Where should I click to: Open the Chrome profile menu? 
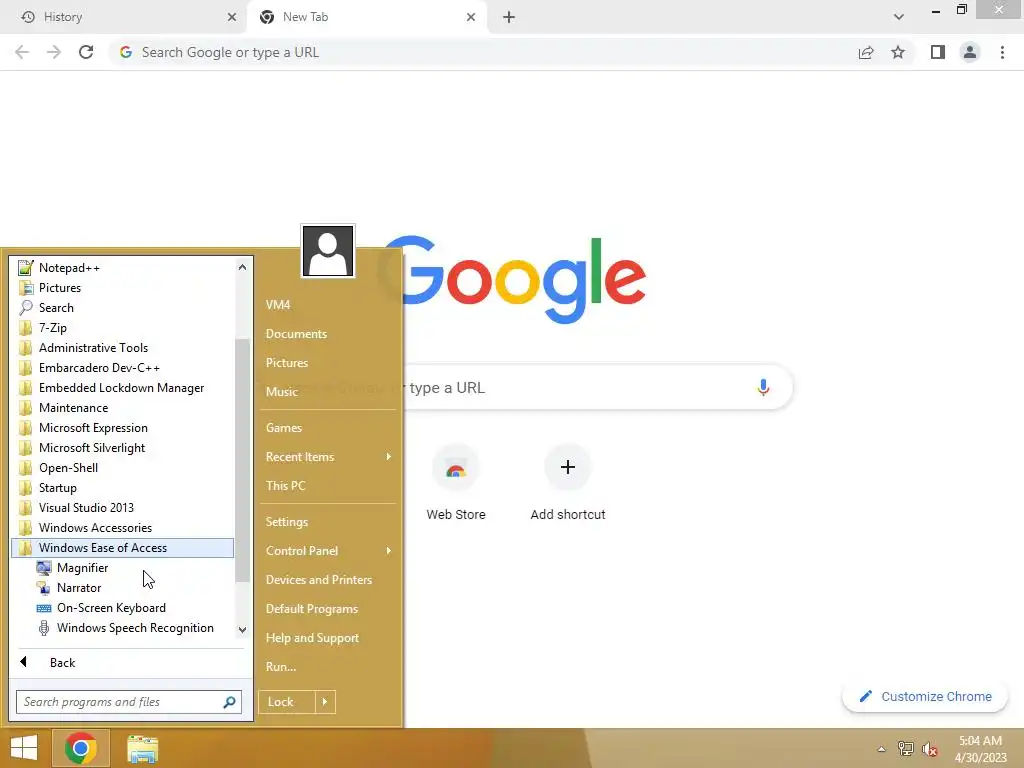pos(970,52)
